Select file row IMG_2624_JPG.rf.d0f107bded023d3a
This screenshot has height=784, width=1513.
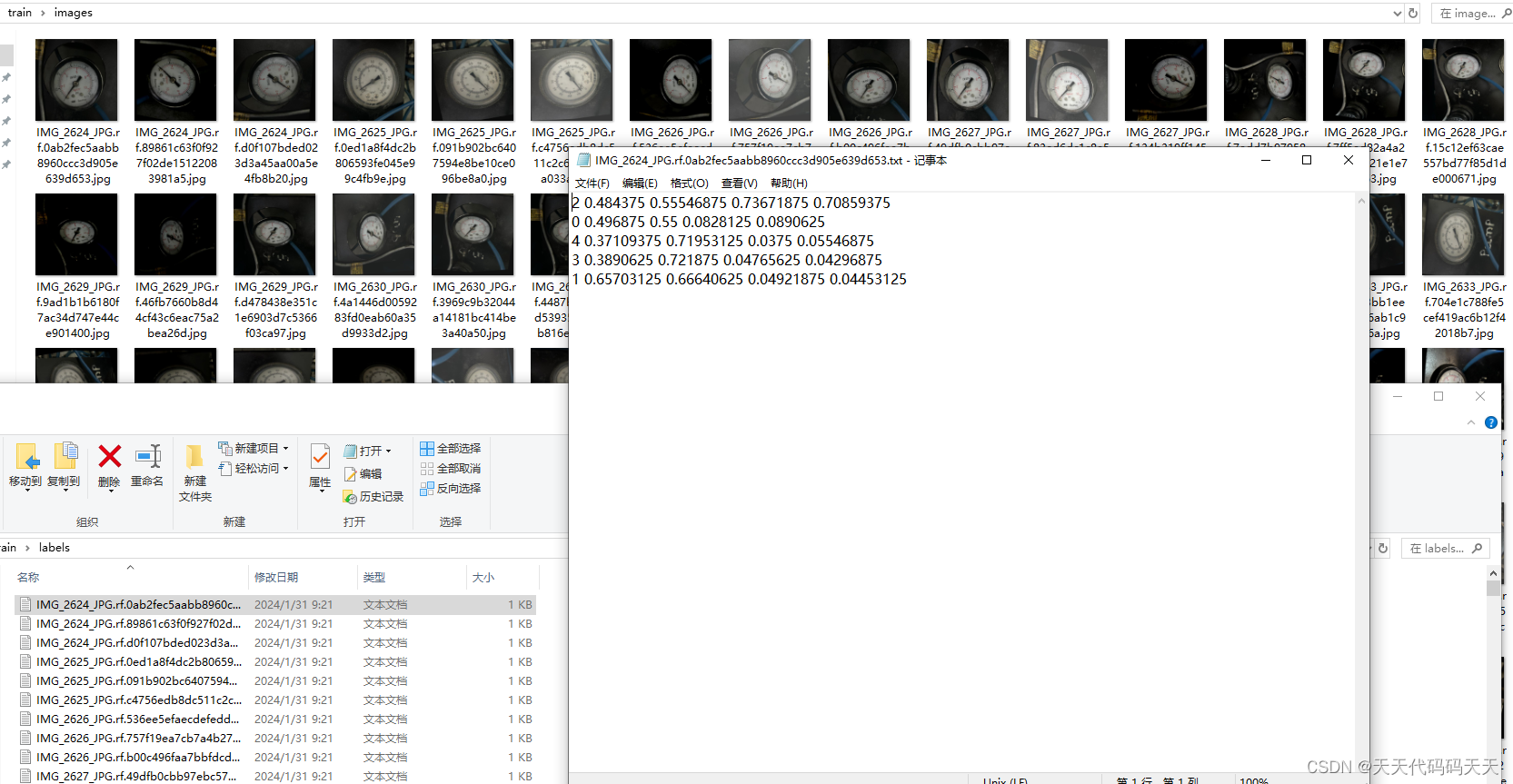point(275,643)
